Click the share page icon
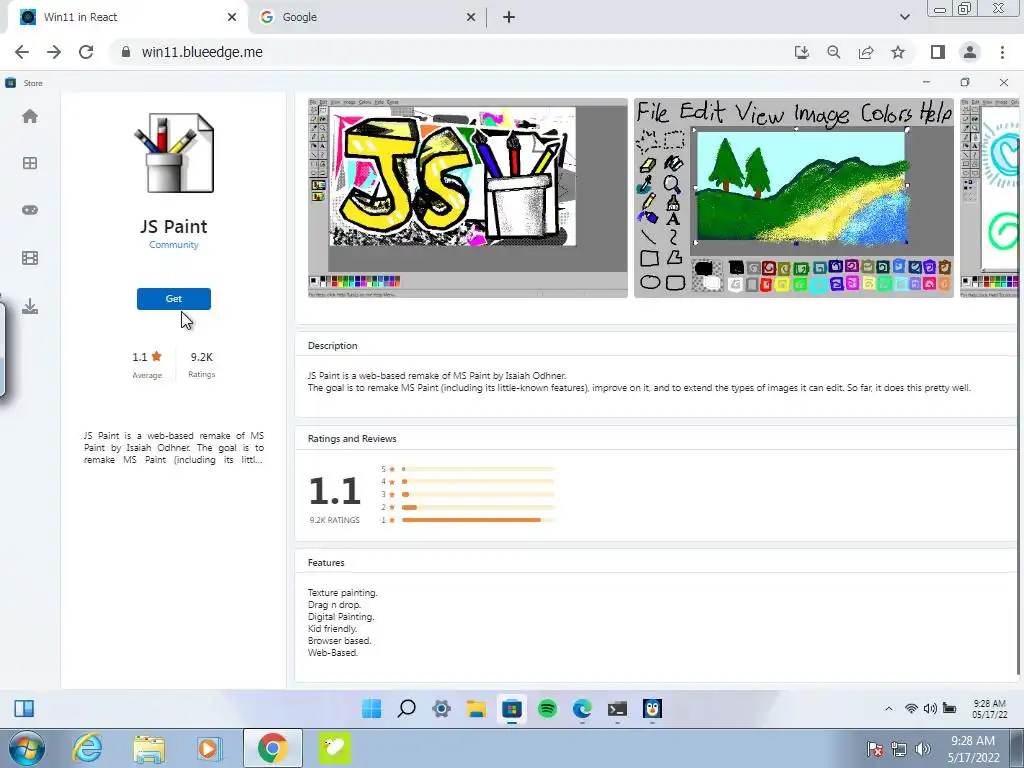The width and height of the screenshot is (1024, 768). [866, 52]
